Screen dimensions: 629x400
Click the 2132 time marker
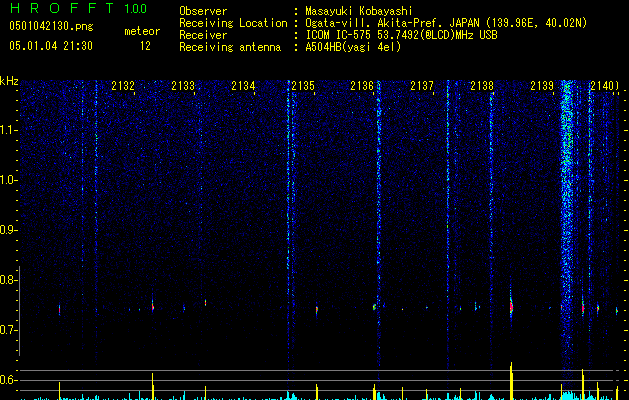(x=123, y=86)
